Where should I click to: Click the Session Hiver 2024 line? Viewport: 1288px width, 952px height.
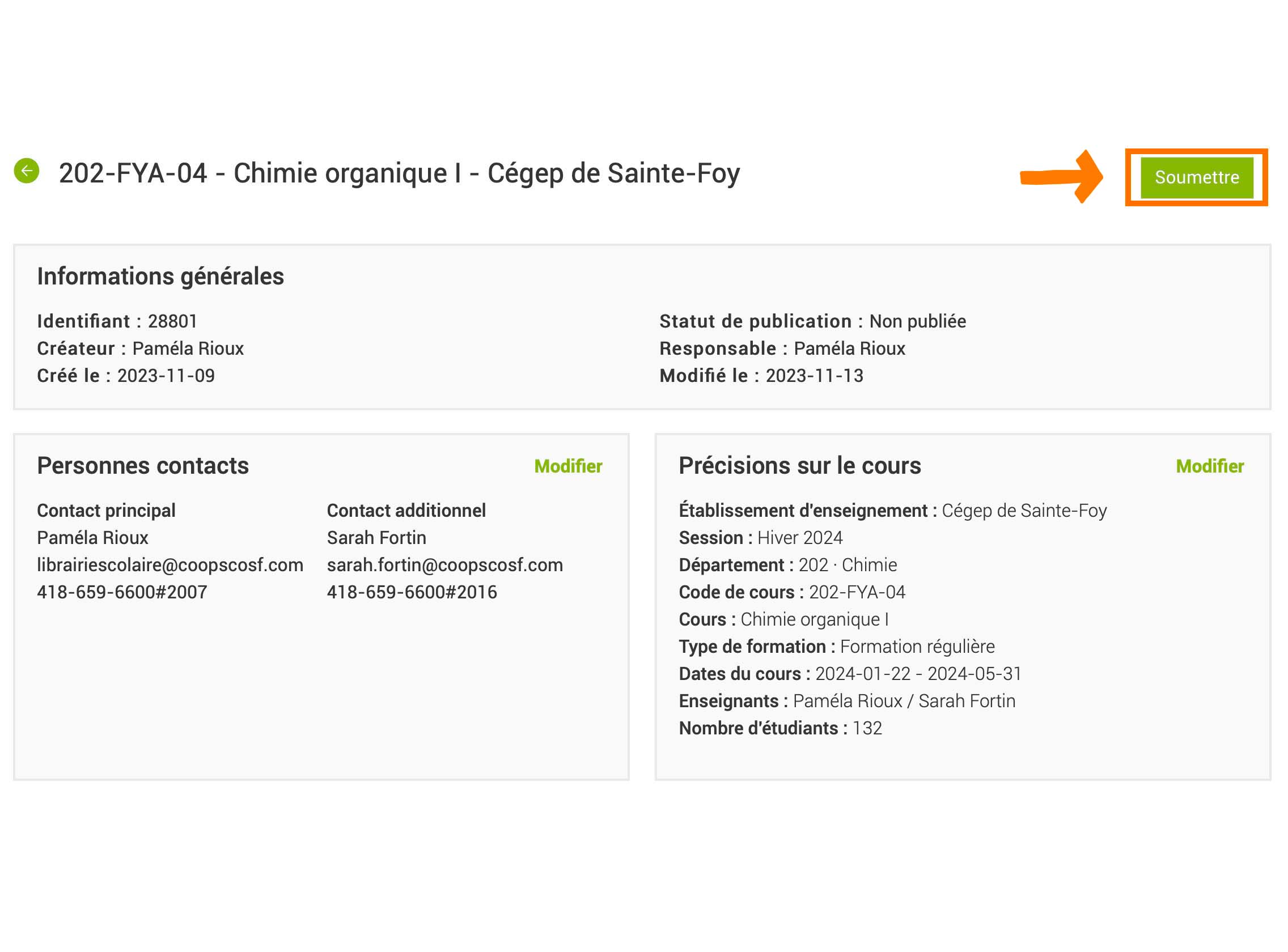point(760,538)
